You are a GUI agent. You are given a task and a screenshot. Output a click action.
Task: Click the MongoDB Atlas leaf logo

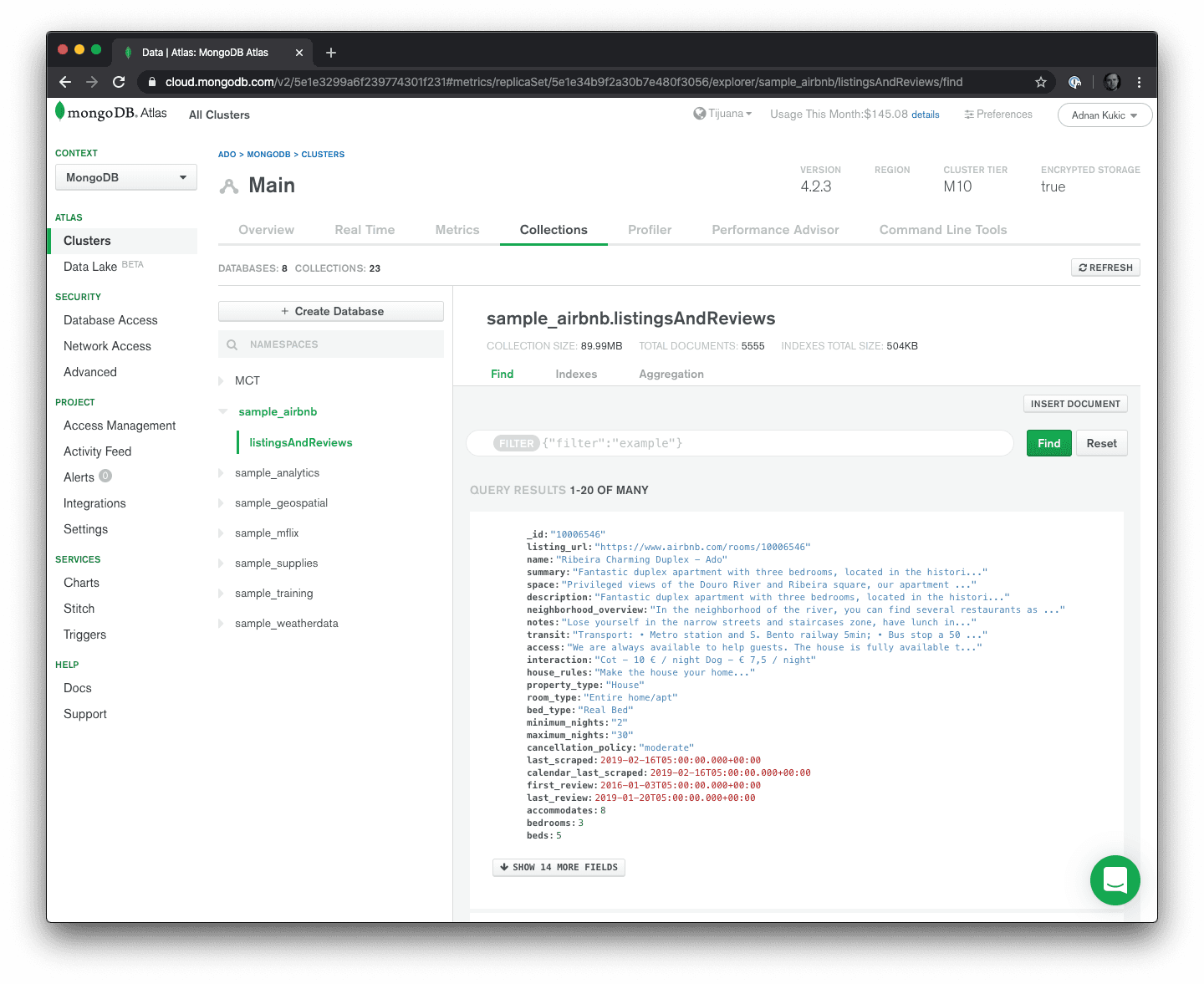[x=60, y=111]
